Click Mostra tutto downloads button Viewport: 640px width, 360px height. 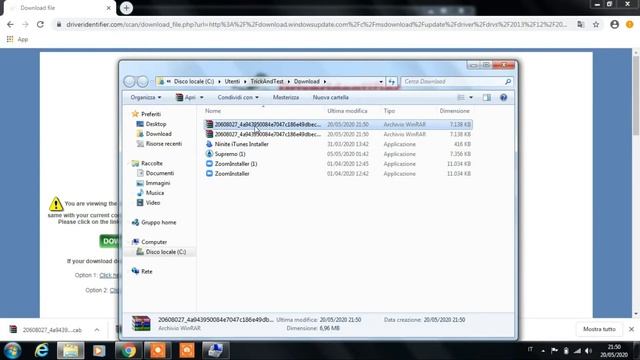click(599, 329)
